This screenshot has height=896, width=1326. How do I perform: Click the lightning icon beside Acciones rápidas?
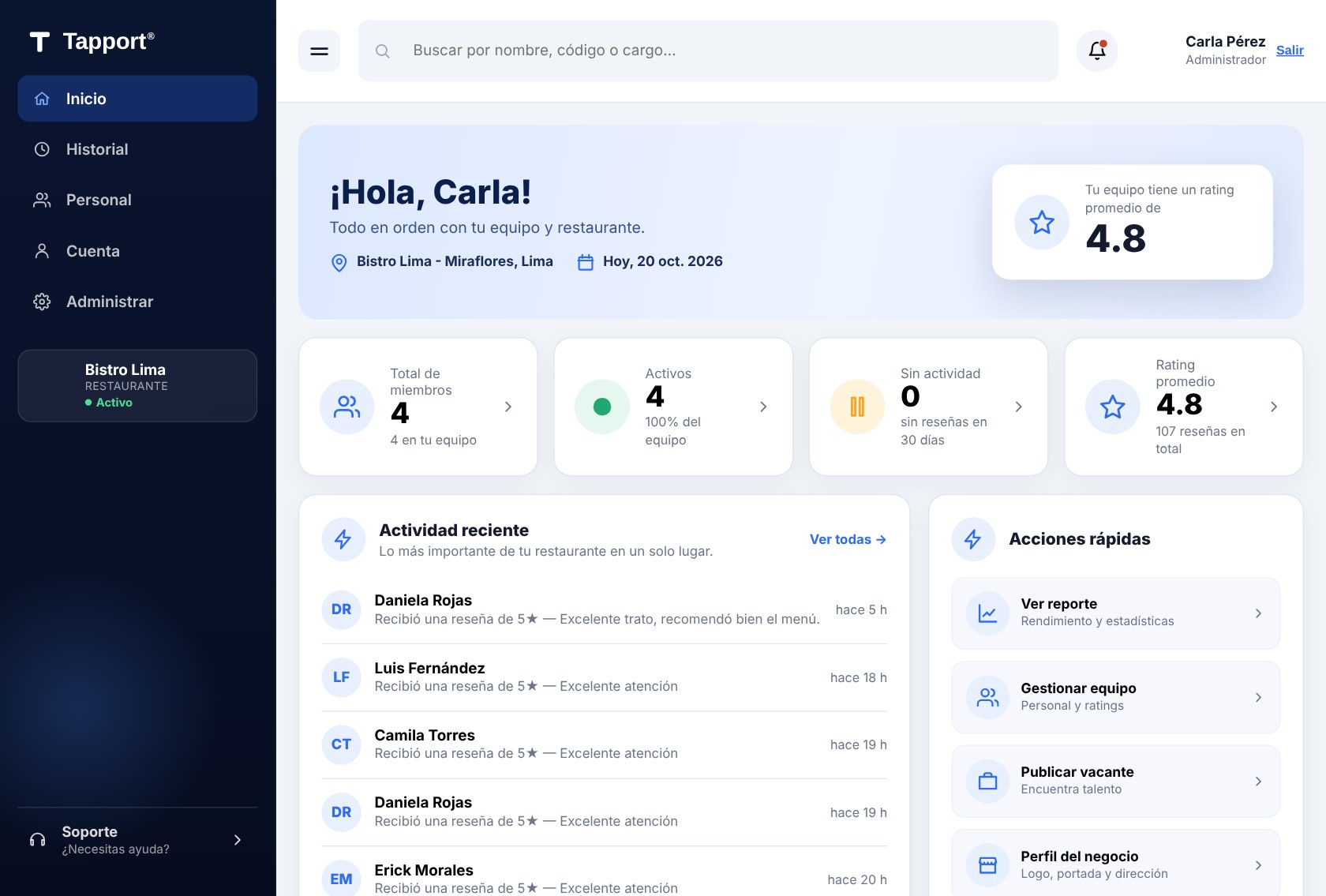click(x=973, y=539)
